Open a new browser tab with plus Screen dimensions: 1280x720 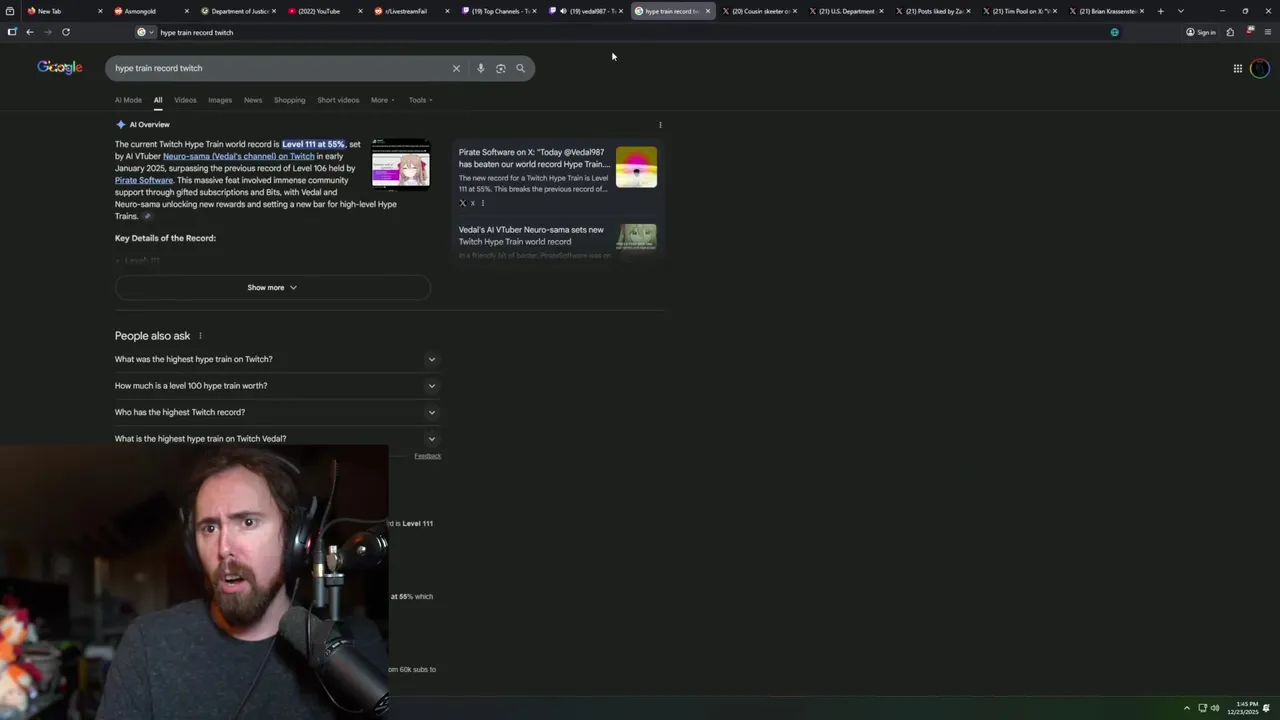1160,11
